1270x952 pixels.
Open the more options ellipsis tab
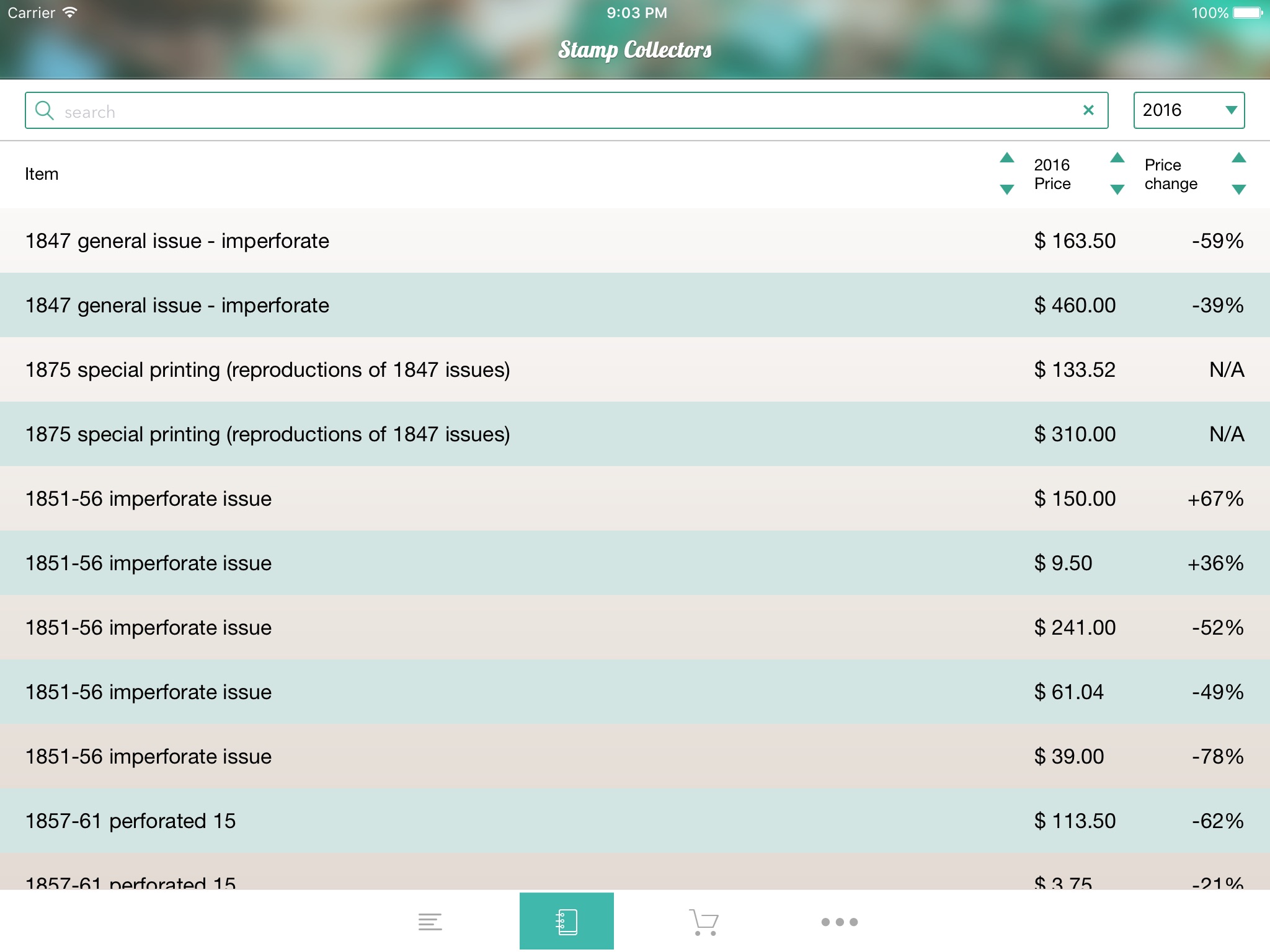click(839, 922)
